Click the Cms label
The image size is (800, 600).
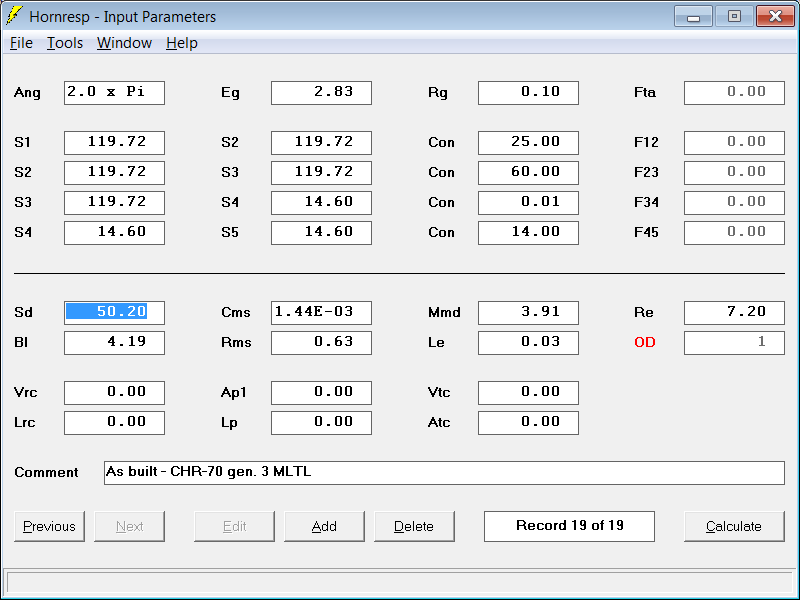[236, 312]
